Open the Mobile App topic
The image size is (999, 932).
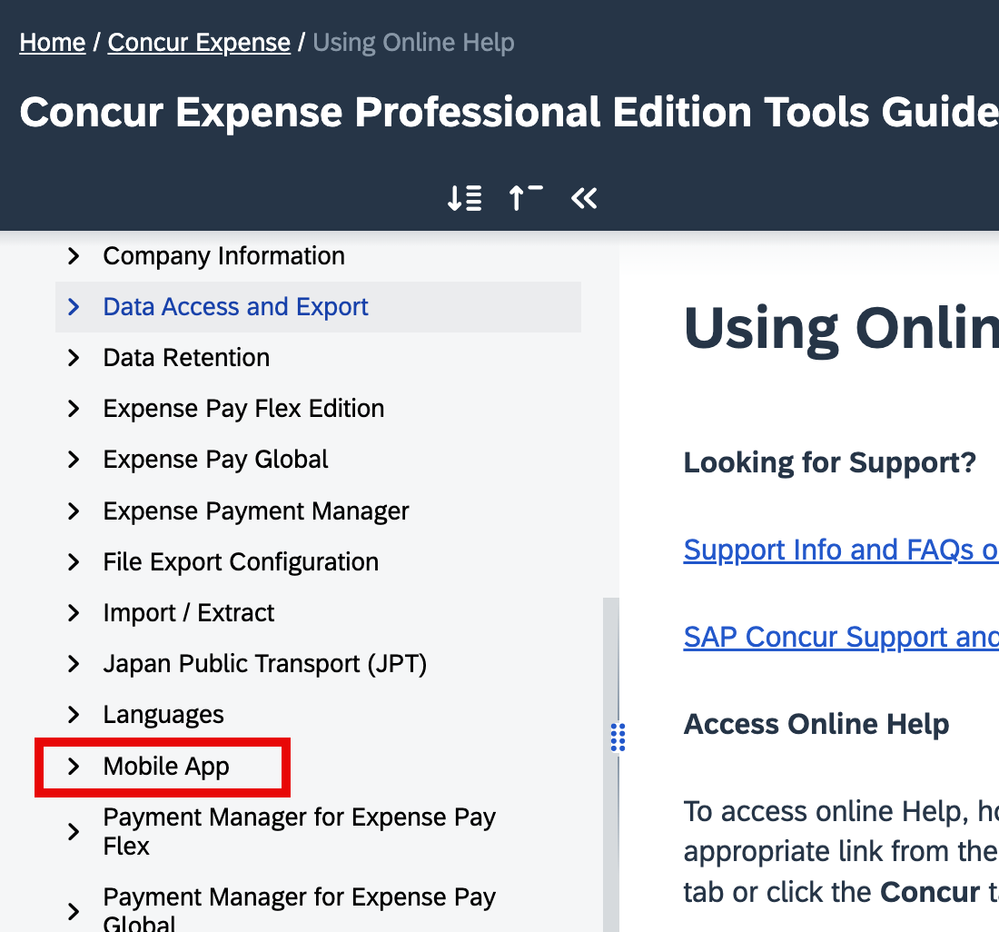click(x=166, y=766)
